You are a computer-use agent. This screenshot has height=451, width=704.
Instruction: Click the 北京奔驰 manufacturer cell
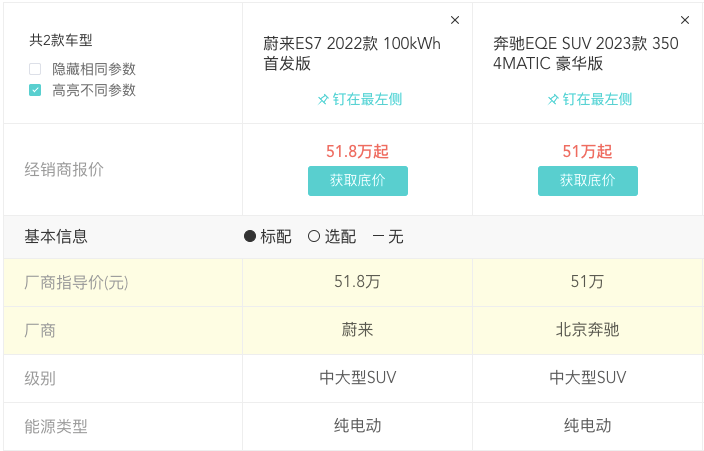[x=587, y=330]
